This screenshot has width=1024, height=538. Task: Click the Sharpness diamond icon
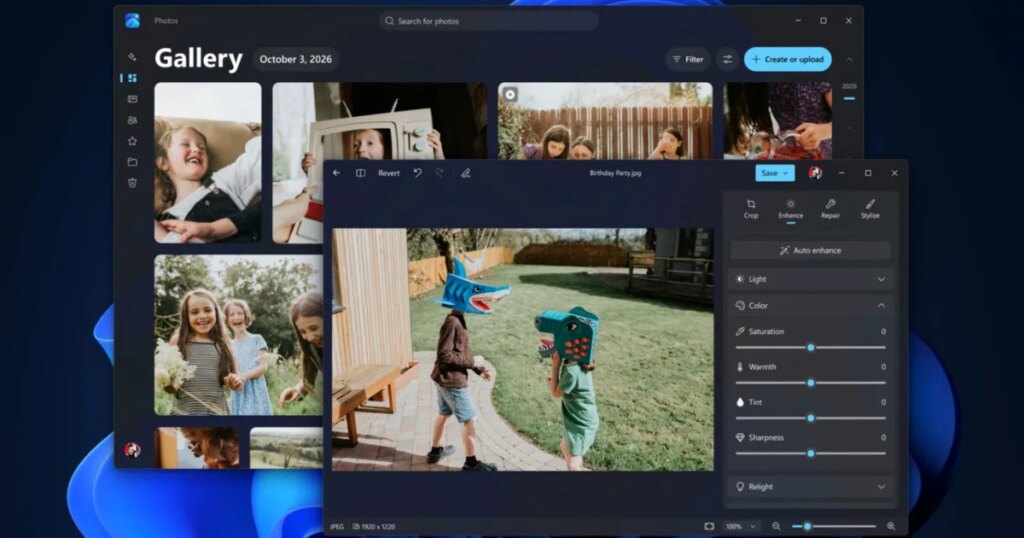(x=740, y=437)
